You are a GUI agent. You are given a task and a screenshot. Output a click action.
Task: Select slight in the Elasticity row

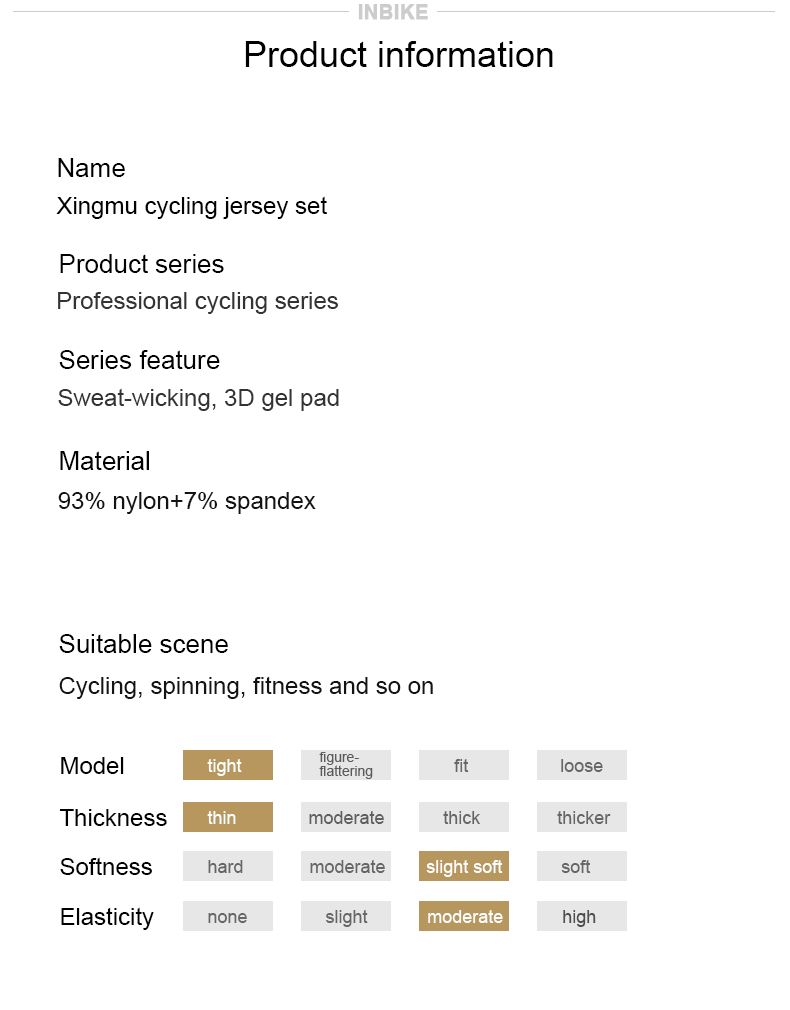(345, 916)
